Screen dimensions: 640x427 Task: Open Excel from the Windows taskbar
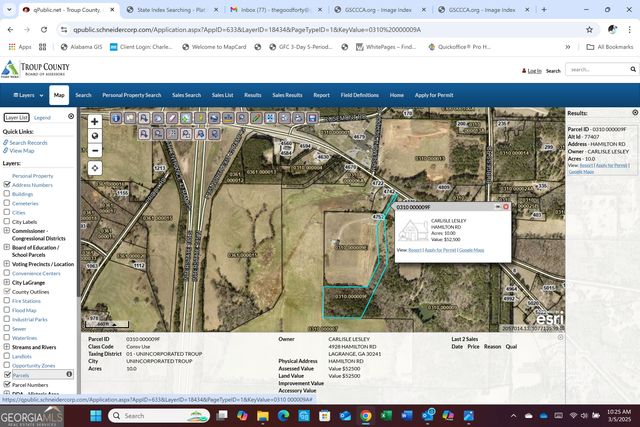(386, 416)
